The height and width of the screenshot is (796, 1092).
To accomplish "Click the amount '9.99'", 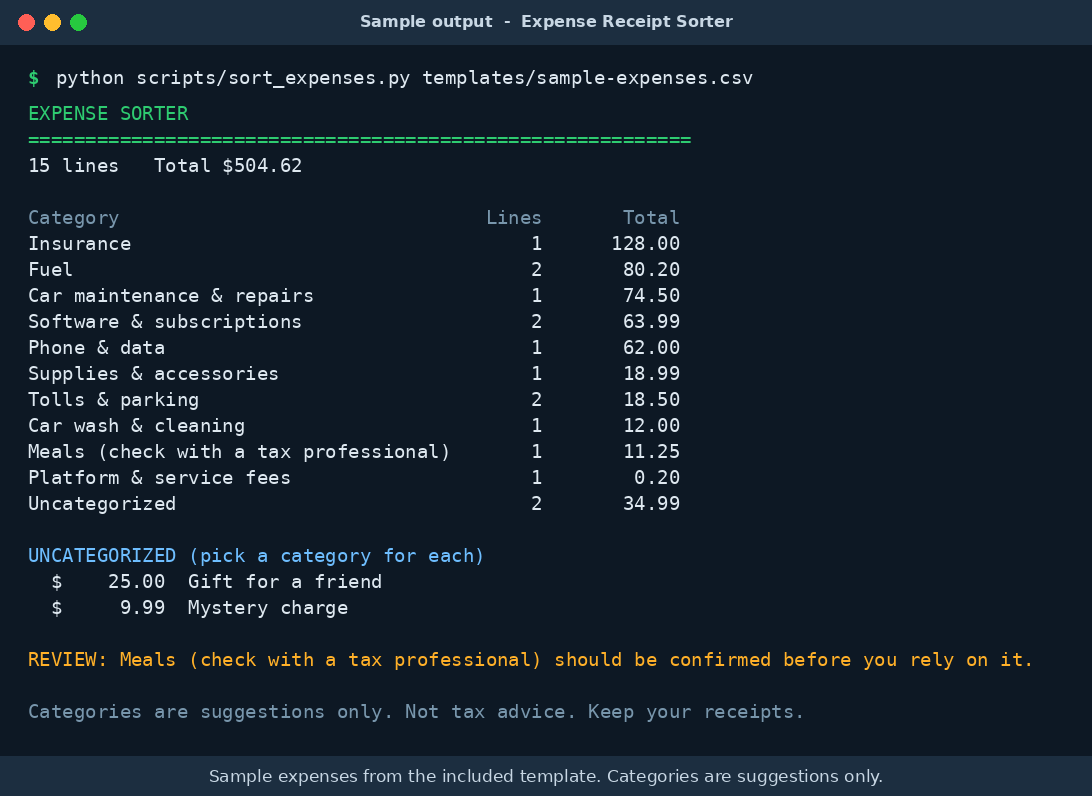I will (x=142, y=608).
